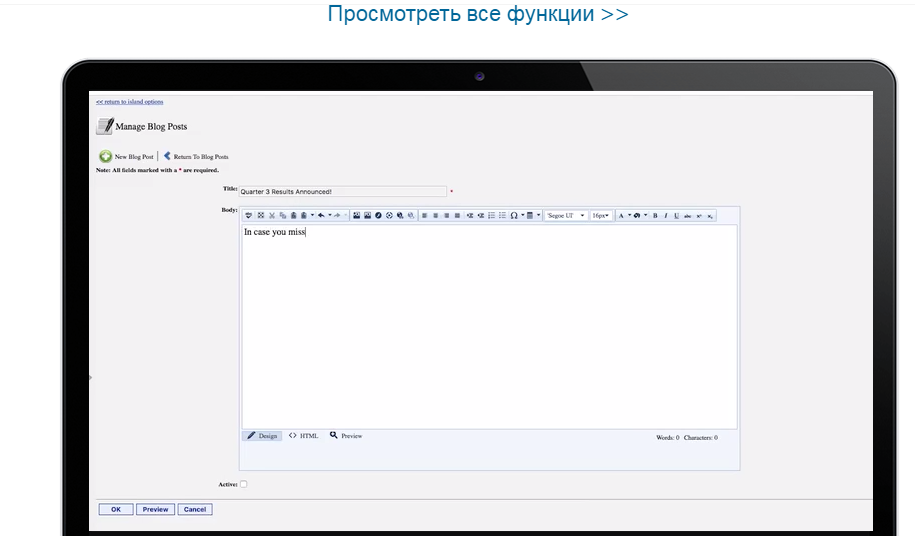915x536 pixels.
Task: Click the justify text icon
Action: tap(458, 216)
